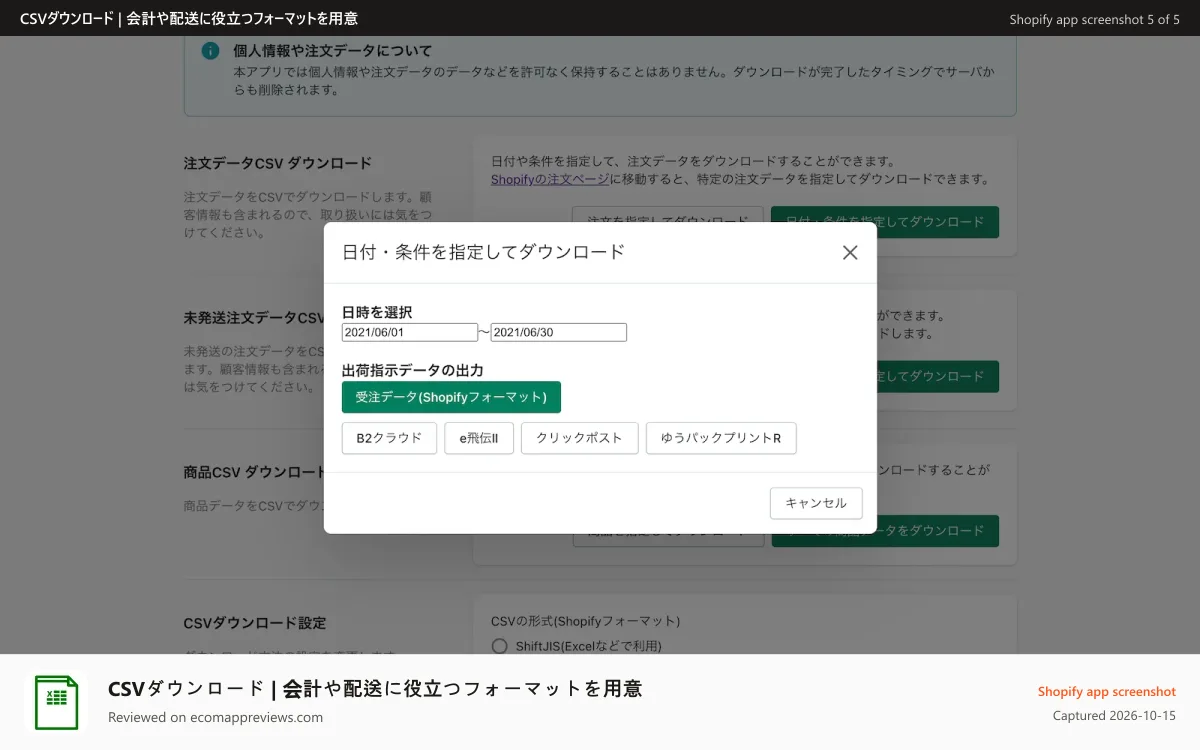
Task: Click the green spreadsheet app icon
Action: tap(57, 702)
